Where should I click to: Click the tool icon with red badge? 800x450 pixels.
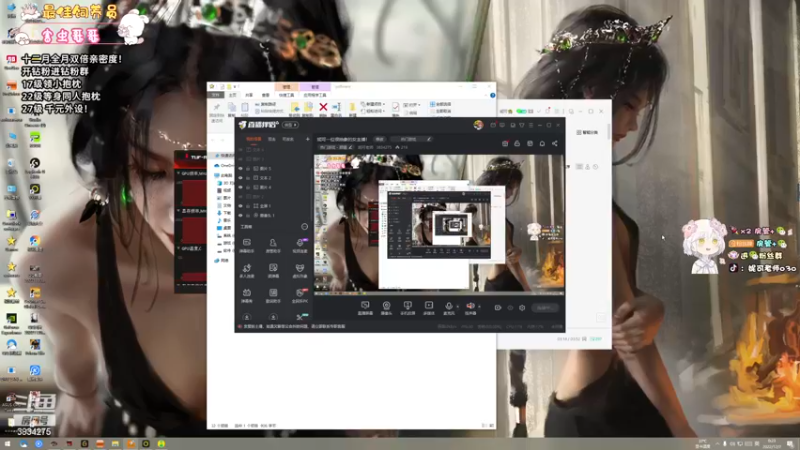300,295
